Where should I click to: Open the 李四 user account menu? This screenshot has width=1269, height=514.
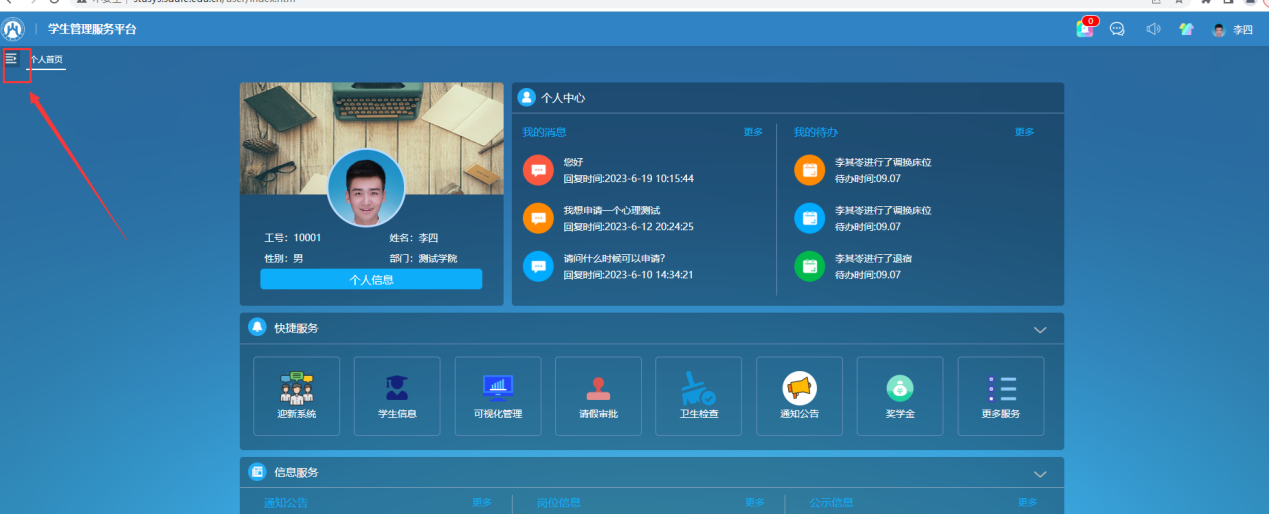[x=1233, y=30]
